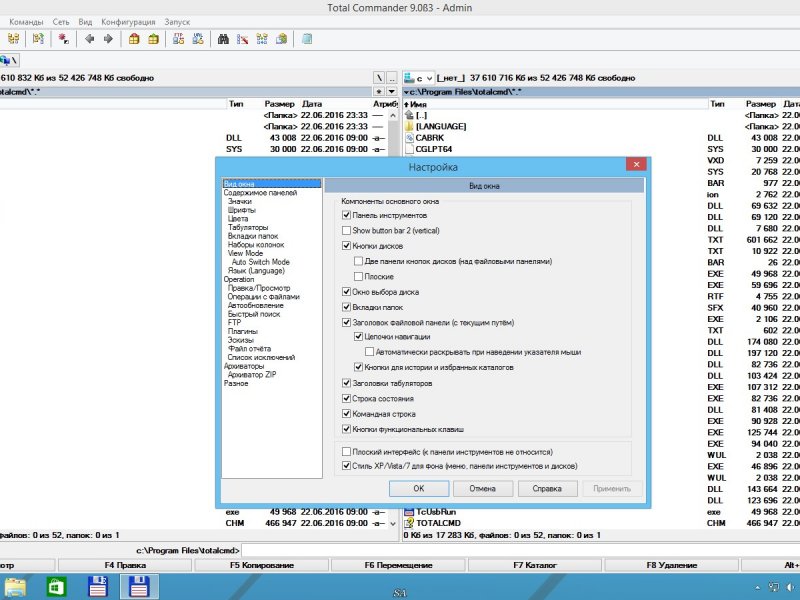This screenshot has height=600, width=800.
Task: Open left panel favorites star button
Action: click(379, 91)
